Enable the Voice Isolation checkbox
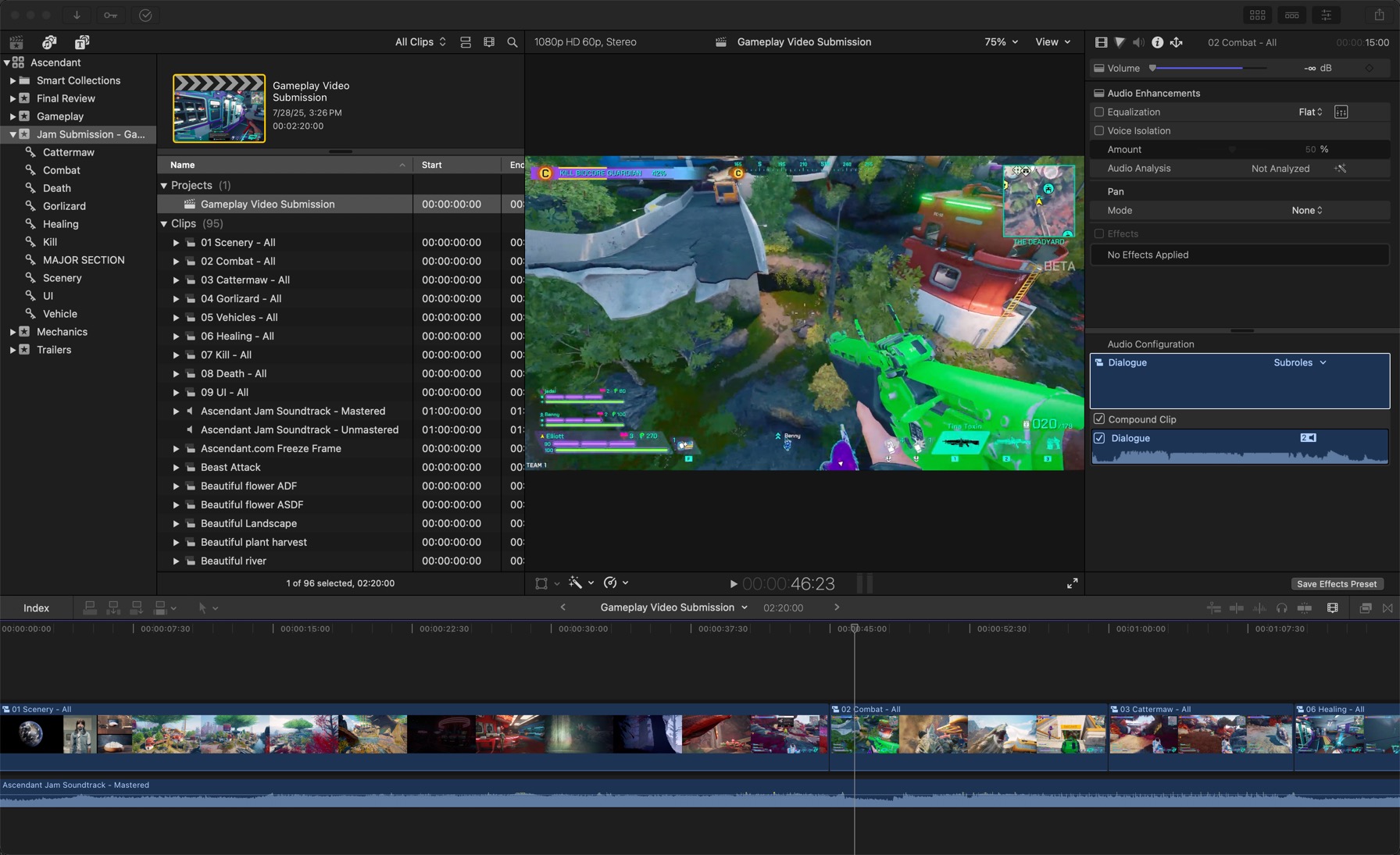This screenshot has height=855, width=1400. point(1099,130)
